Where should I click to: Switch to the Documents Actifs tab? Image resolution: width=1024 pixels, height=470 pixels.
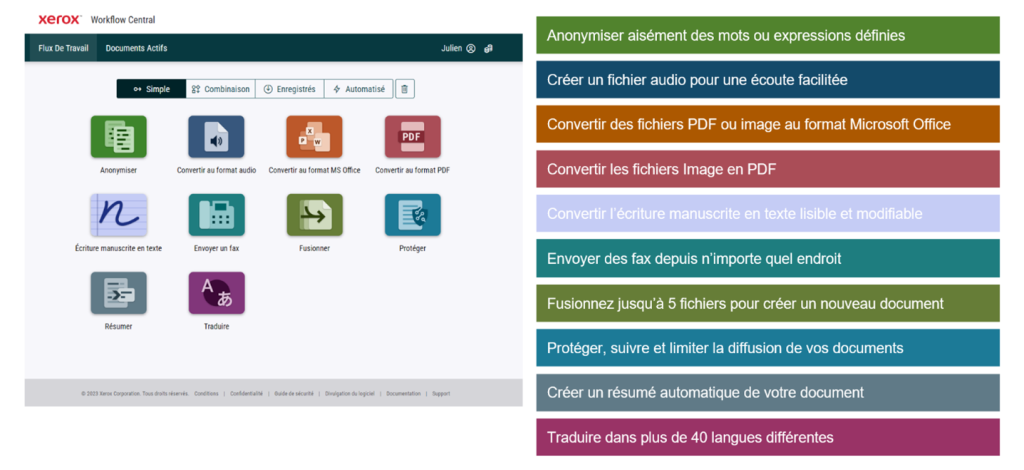click(x=136, y=48)
